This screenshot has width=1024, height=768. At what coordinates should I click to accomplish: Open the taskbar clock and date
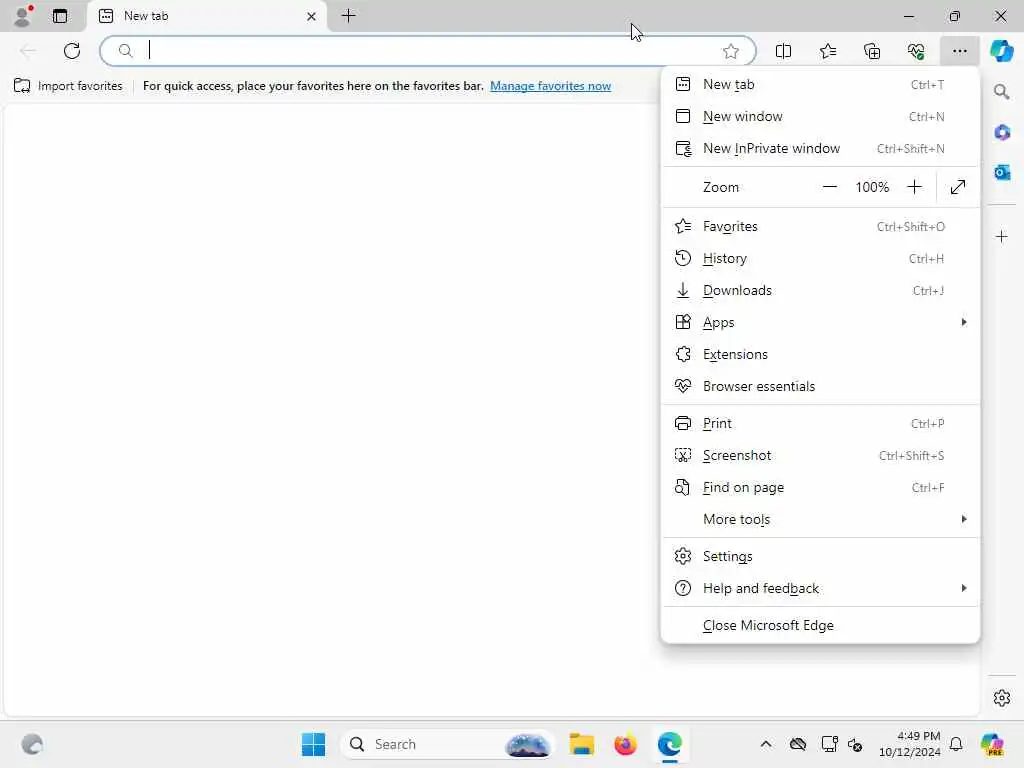(x=909, y=744)
